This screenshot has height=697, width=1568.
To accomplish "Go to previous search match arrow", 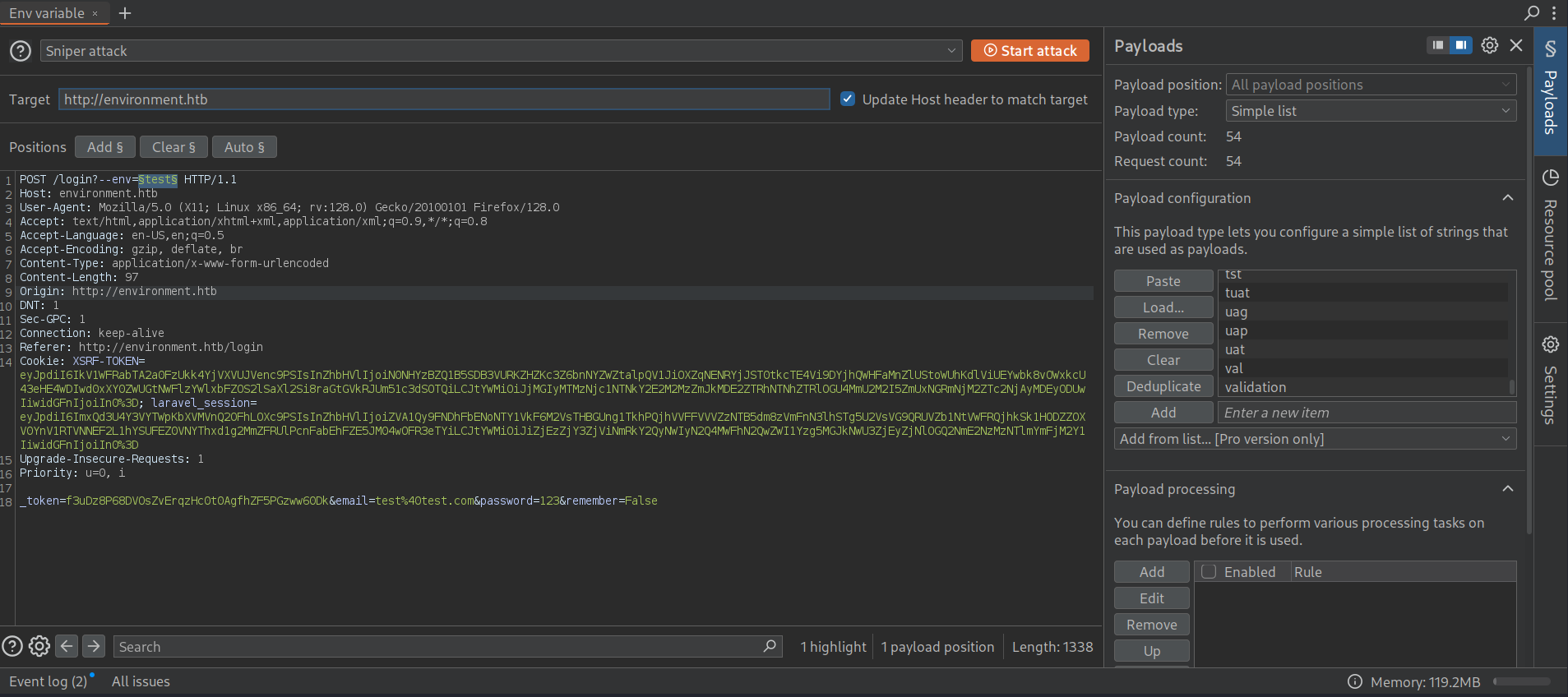I will 67,646.
